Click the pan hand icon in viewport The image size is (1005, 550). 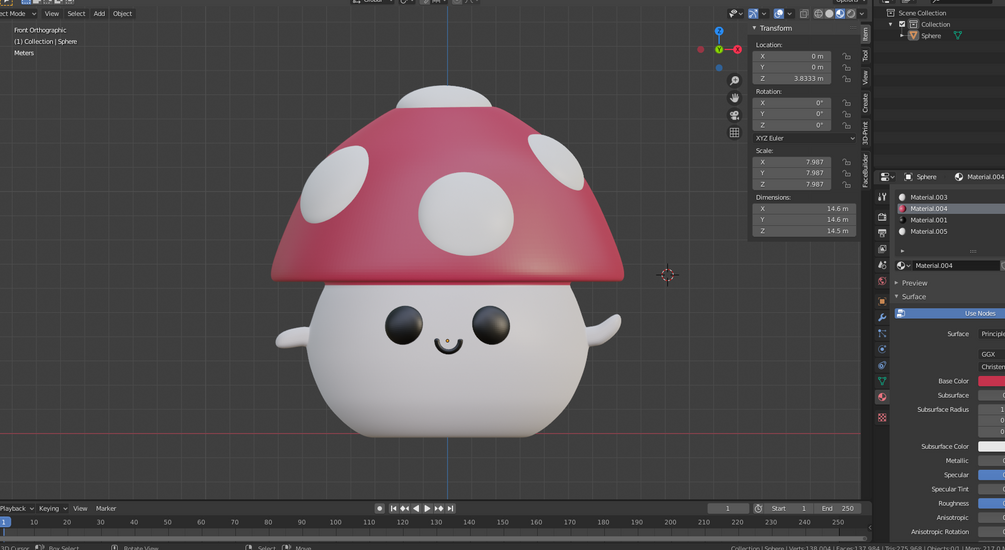click(734, 98)
